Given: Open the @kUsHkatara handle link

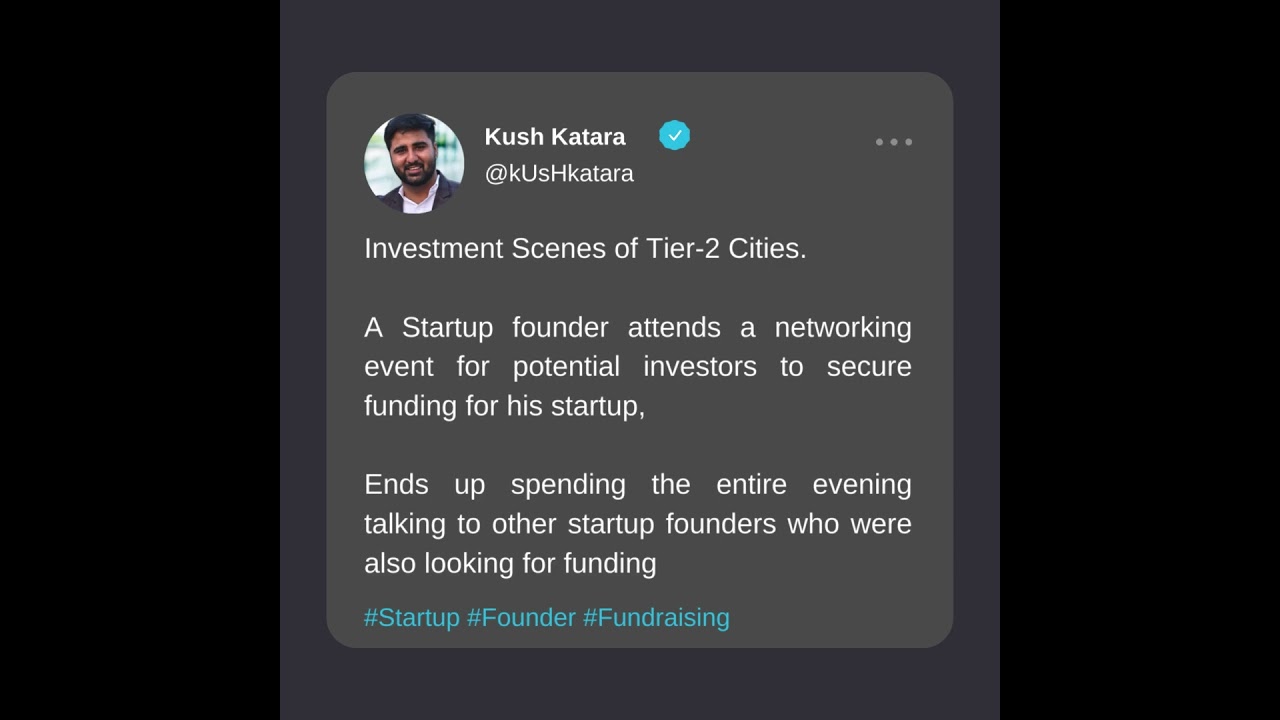Looking at the screenshot, I should [559, 173].
